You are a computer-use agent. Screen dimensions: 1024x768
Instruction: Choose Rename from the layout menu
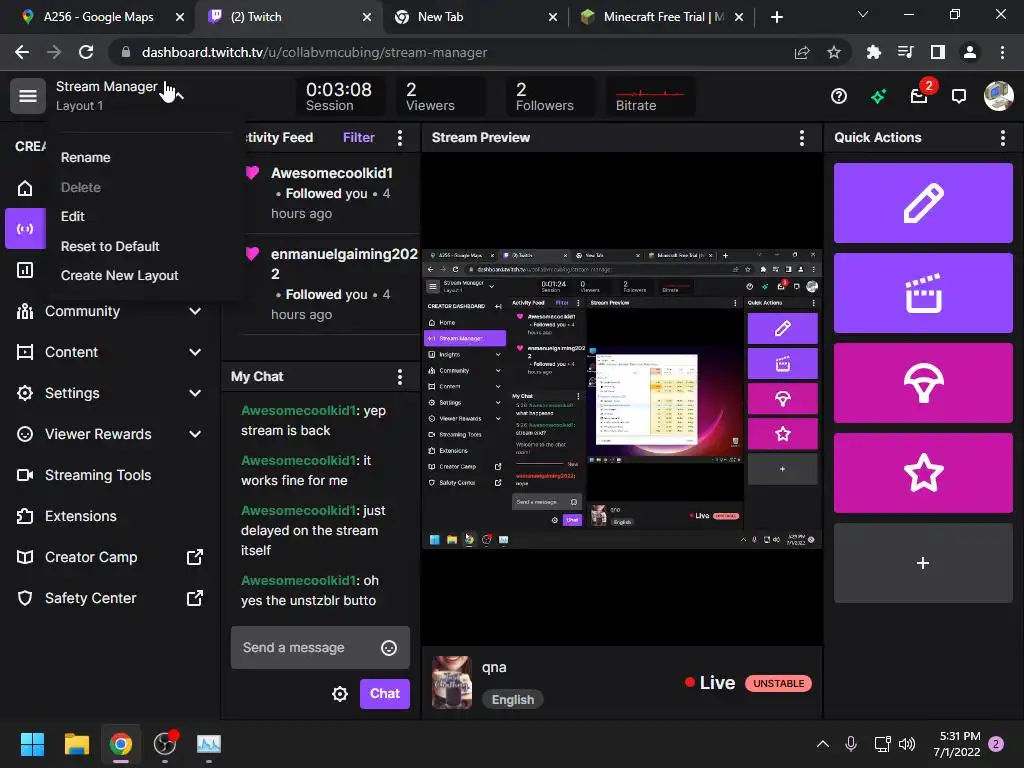(86, 157)
